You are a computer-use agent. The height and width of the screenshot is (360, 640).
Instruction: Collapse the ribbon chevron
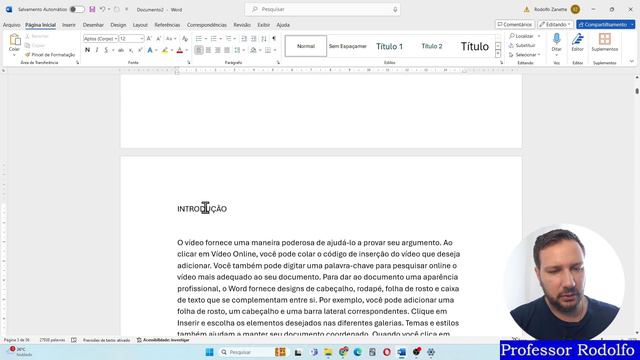pyautogui.click(x=631, y=62)
